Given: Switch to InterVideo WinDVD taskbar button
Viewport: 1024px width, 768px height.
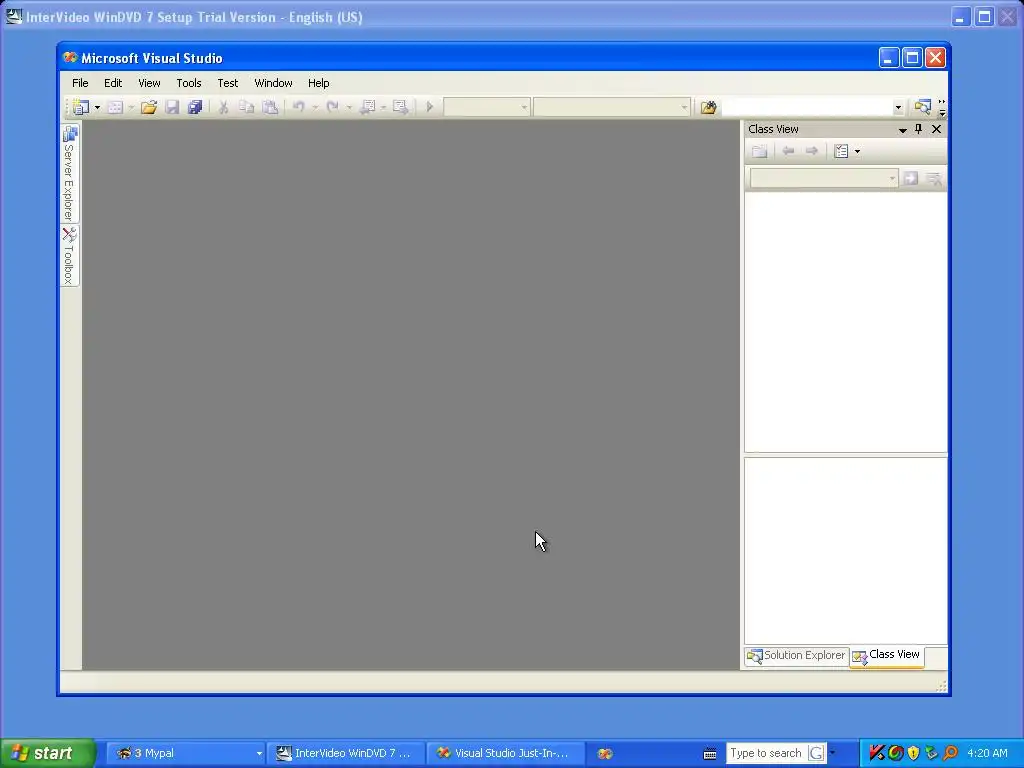Looking at the screenshot, I should pyautogui.click(x=347, y=753).
